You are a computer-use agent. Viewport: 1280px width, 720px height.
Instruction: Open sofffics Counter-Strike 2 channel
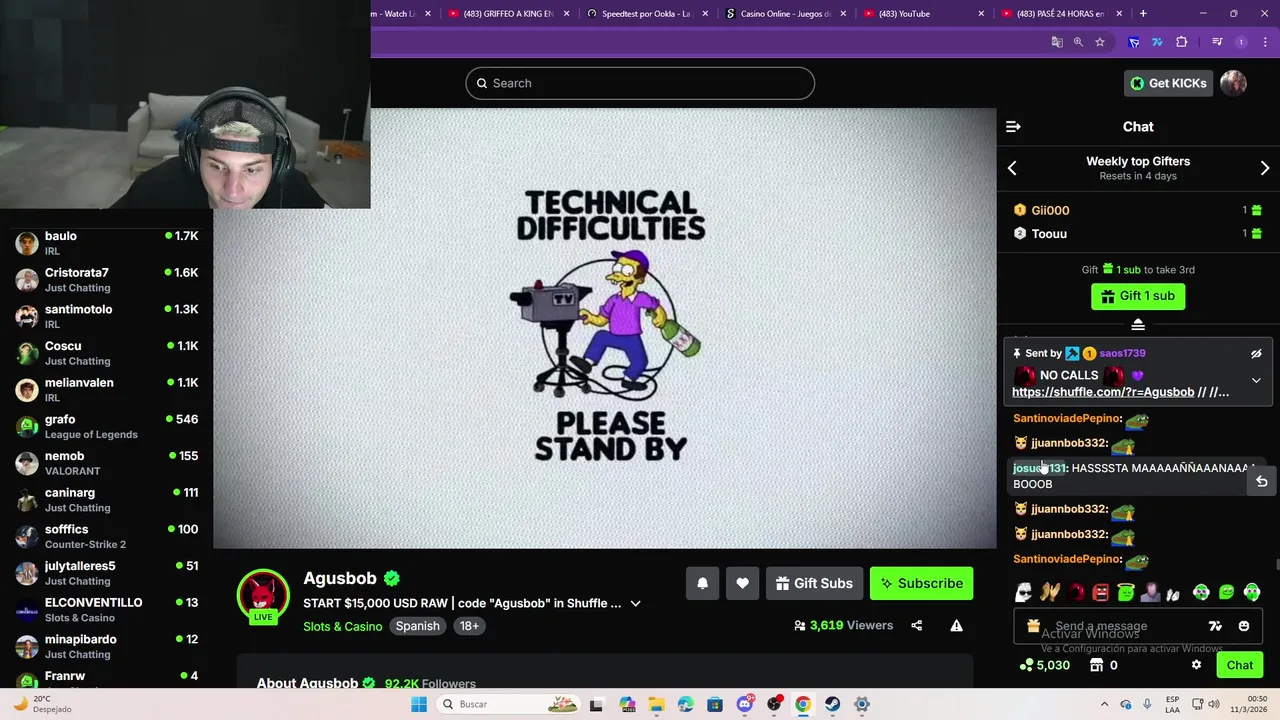[106, 536]
